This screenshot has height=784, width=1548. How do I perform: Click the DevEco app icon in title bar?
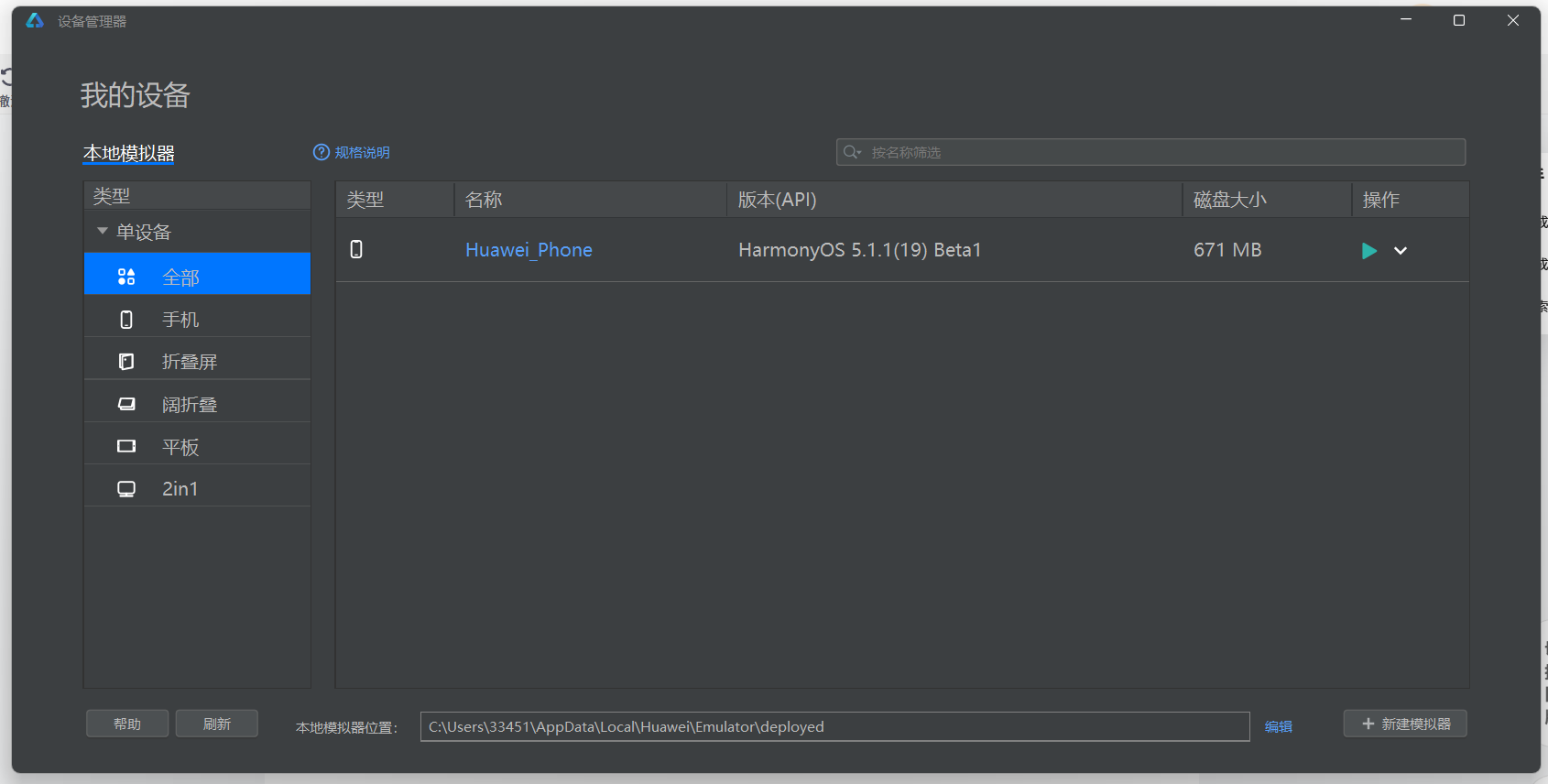tap(35, 20)
